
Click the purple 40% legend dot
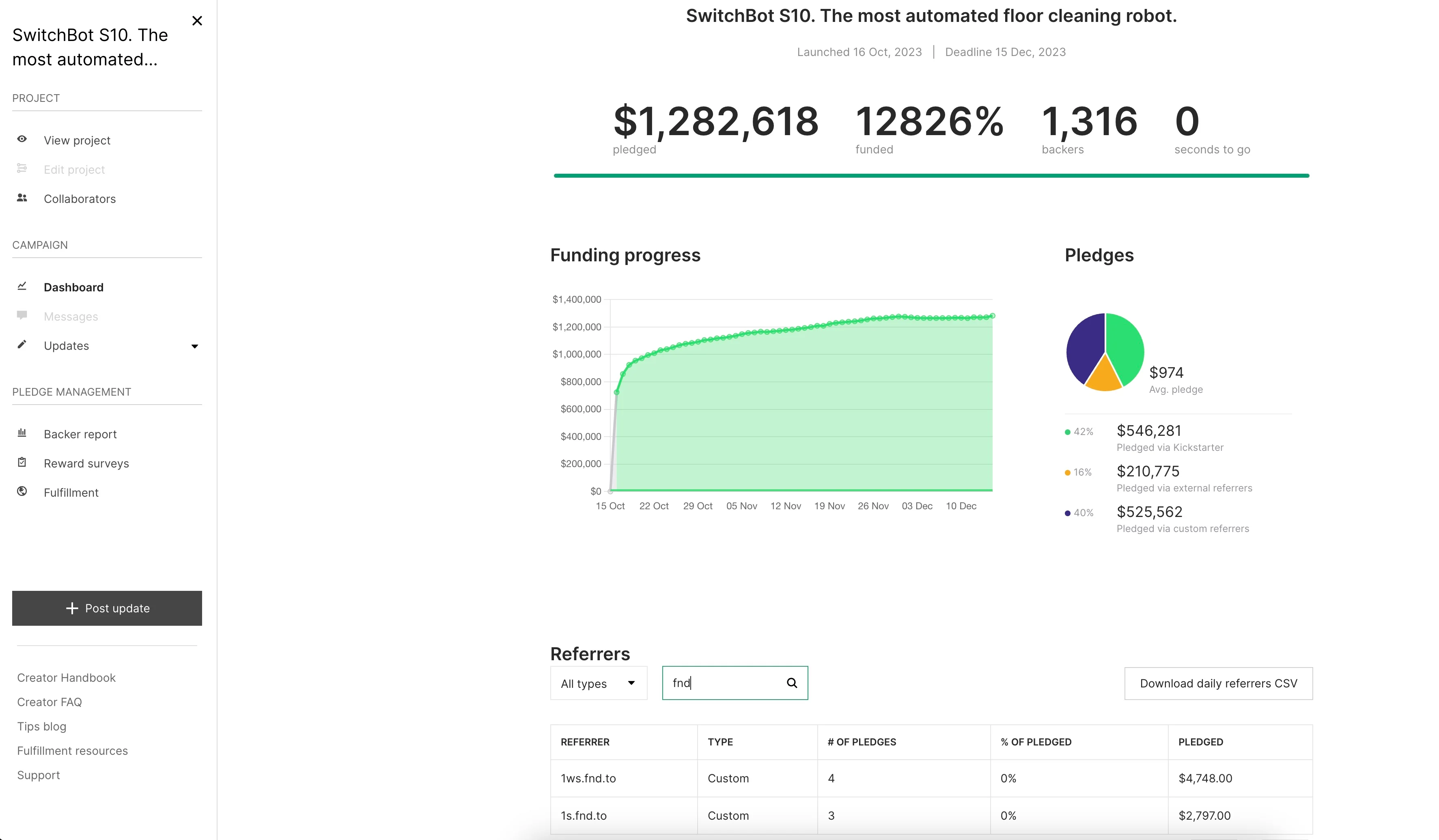click(x=1067, y=513)
